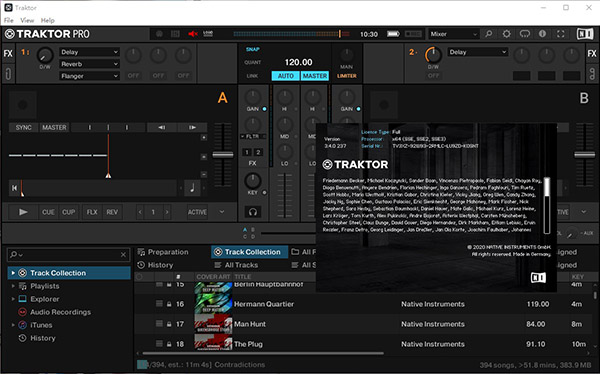Screen dimensions: 600x374
Task: Click Audio Recordings in browser tree
Action: point(60,312)
